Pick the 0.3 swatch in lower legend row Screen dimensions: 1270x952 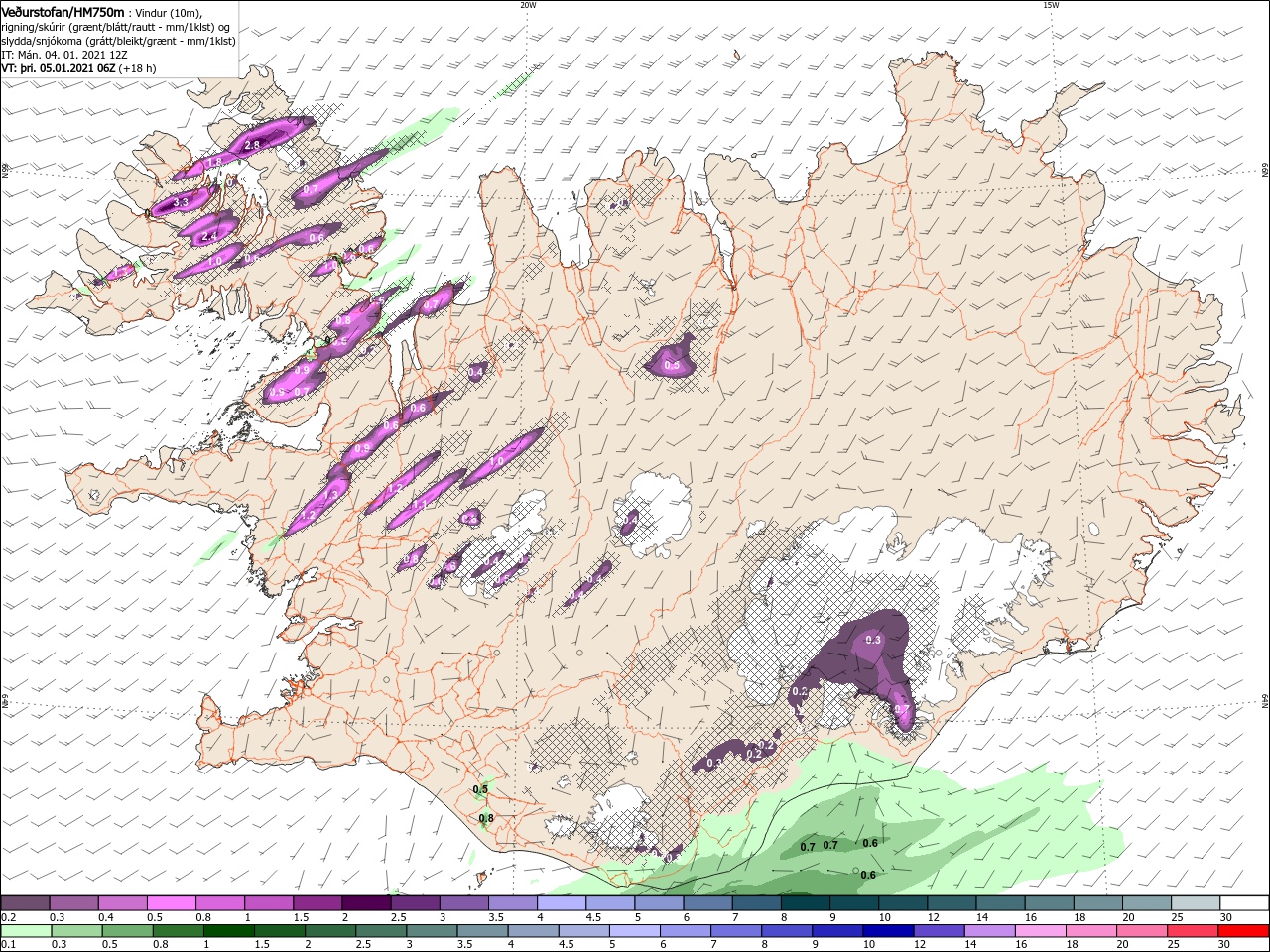[76, 931]
